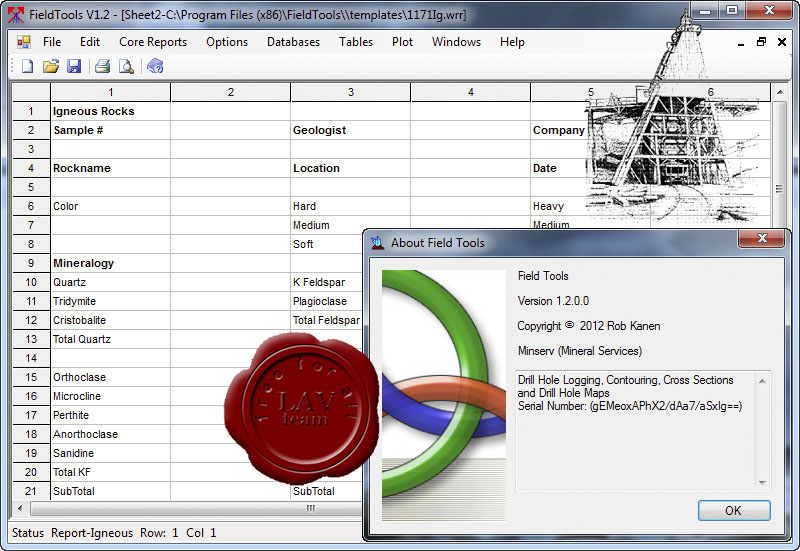Open the Plot menu
This screenshot has width=800, height=551.
[403, 42]
